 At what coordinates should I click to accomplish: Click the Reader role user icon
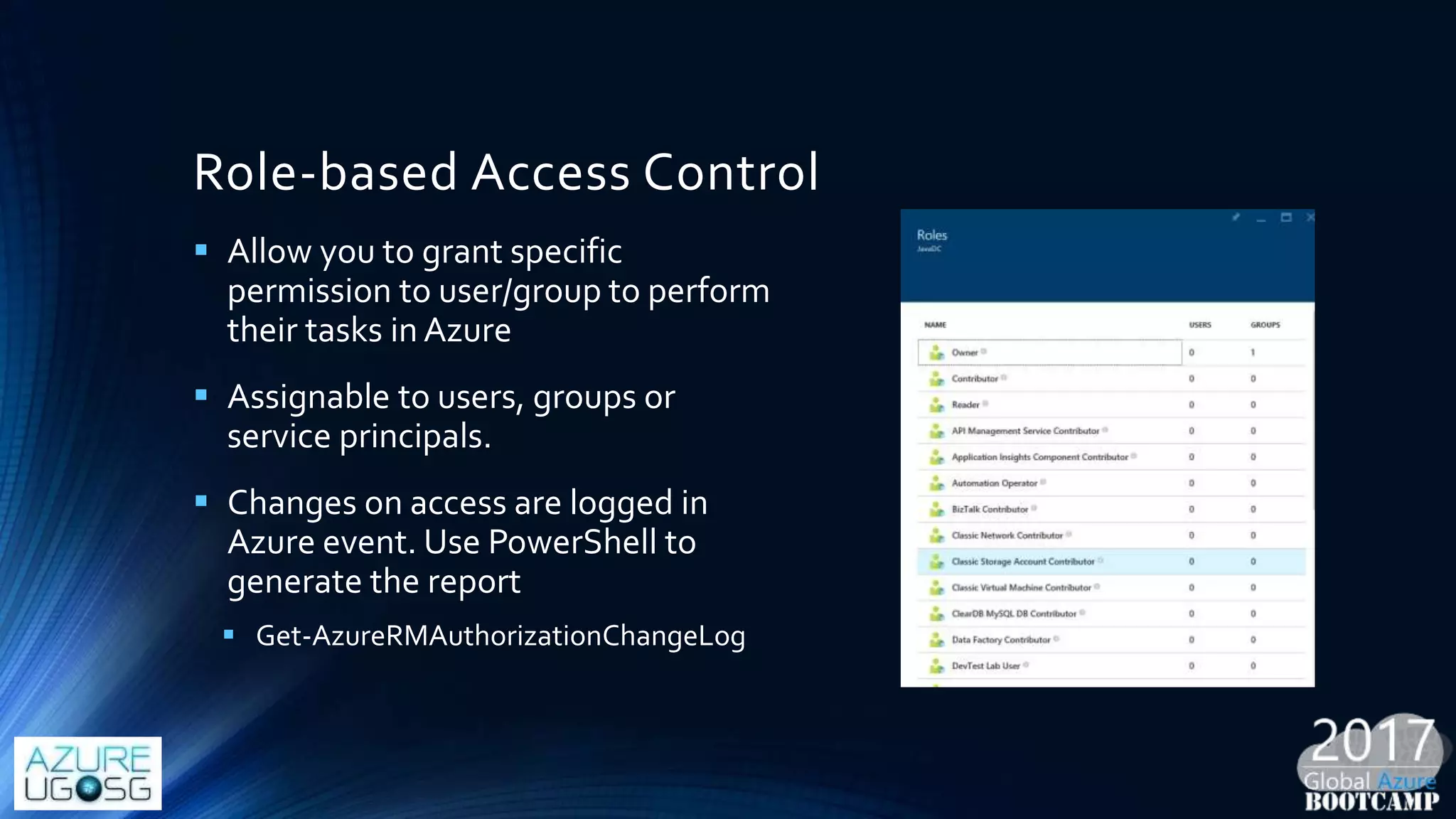pyautogui.click(x=937, y=405)
